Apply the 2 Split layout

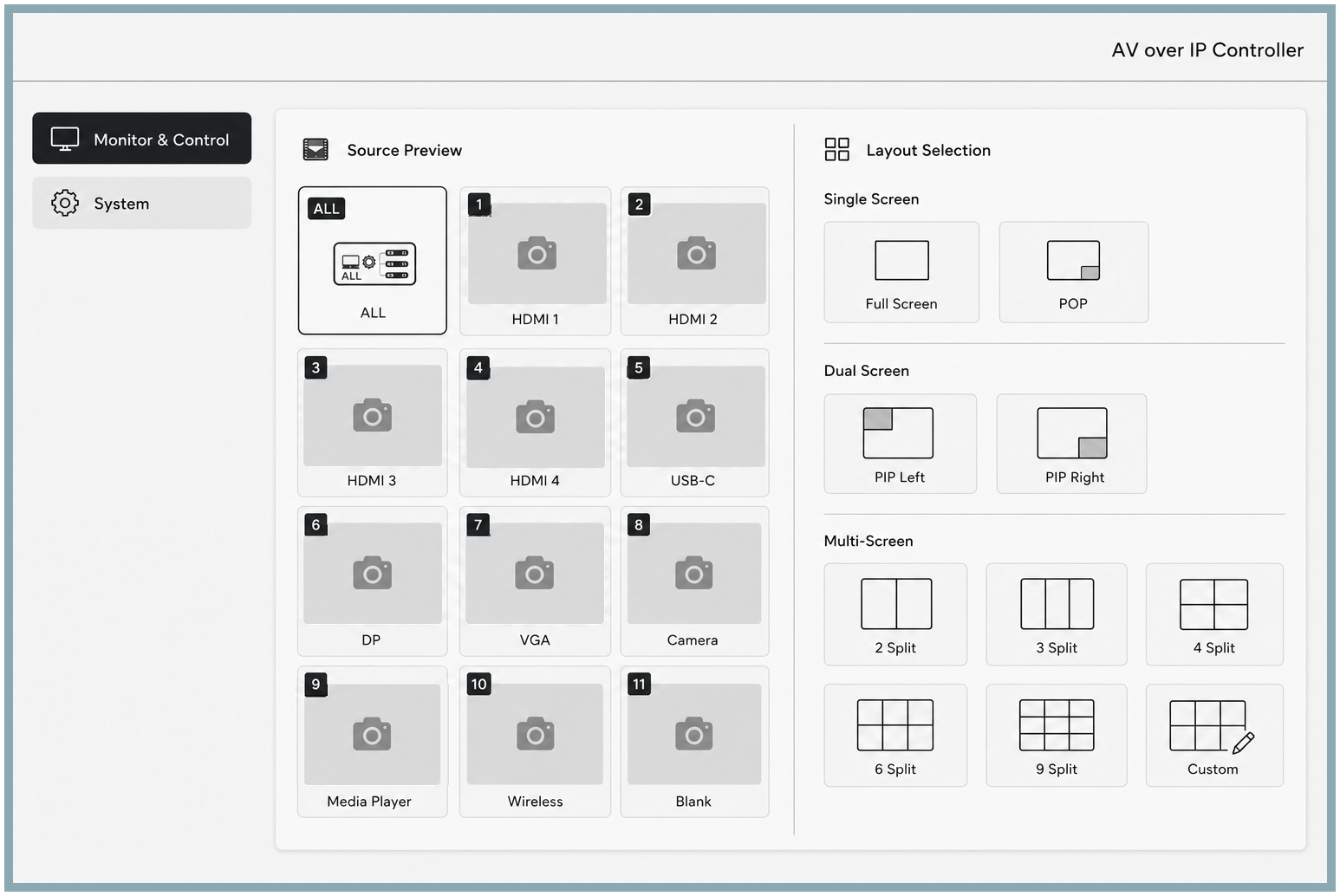point(895,614)
